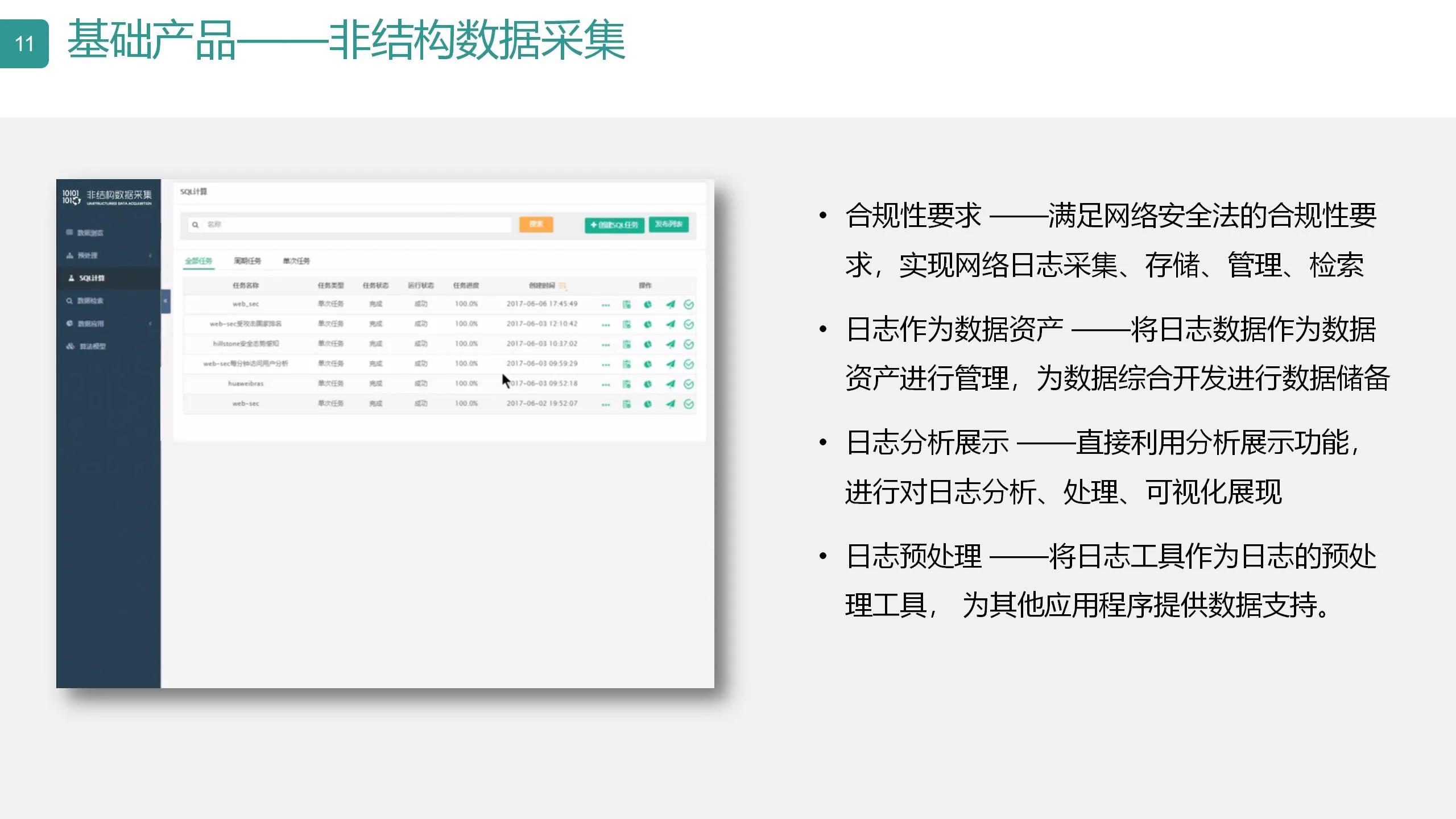
Task: Click the 创建SQL任务 button
Action: click(614, 225)
